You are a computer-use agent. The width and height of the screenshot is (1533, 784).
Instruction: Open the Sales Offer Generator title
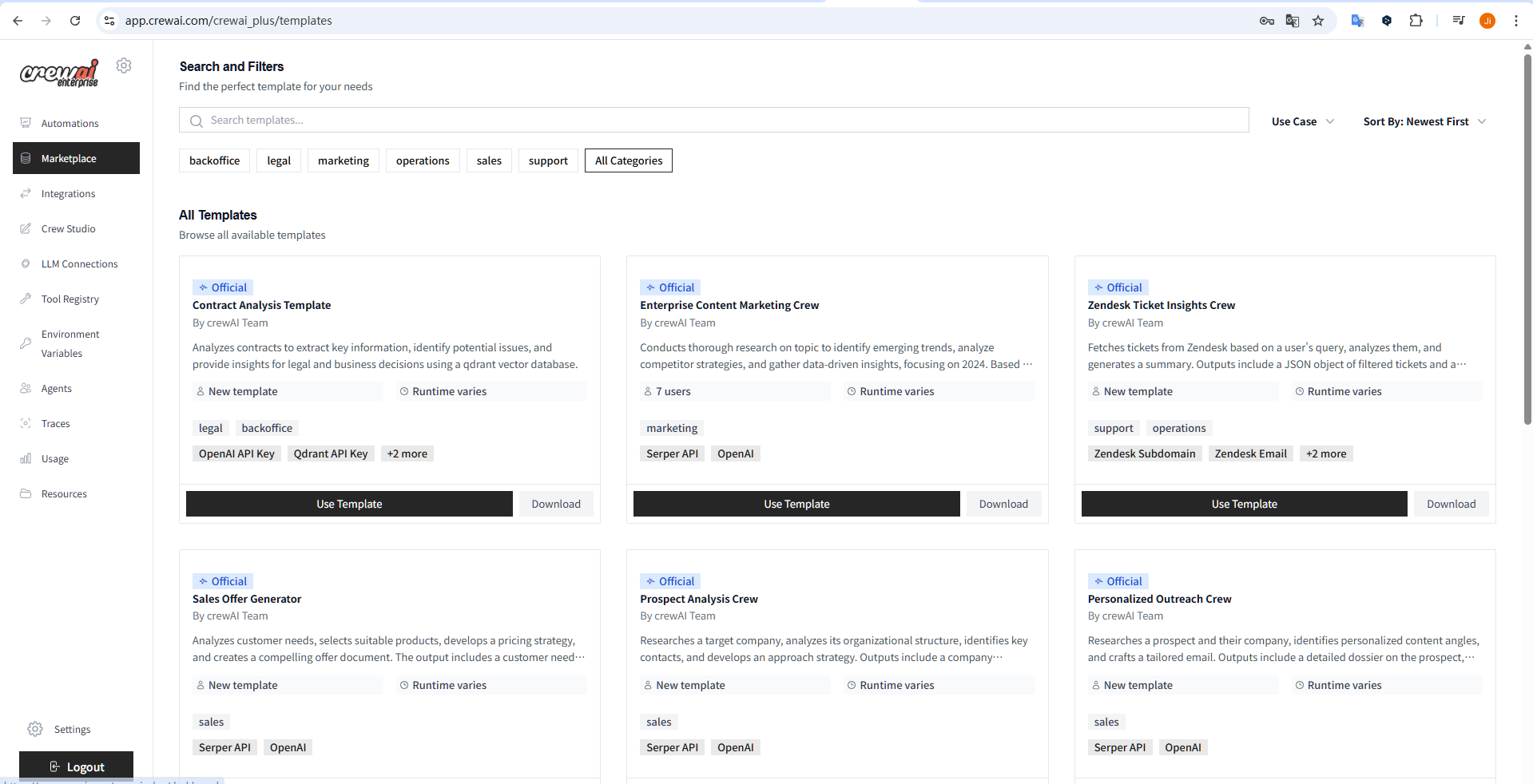[x=247, y=599]
